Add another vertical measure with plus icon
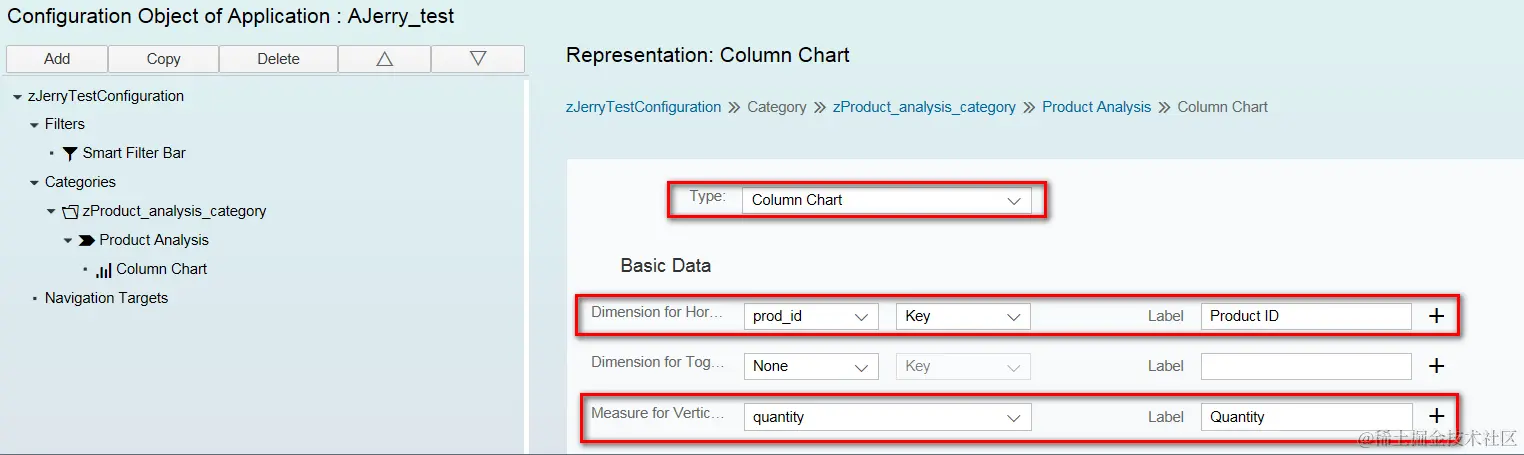 [1436, 417]
